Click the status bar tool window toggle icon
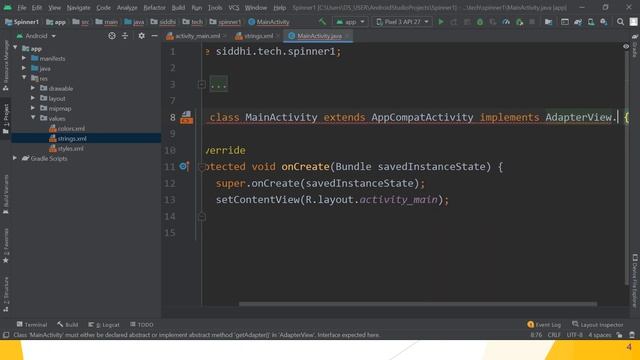640x360 pixels. pos(6,335)
